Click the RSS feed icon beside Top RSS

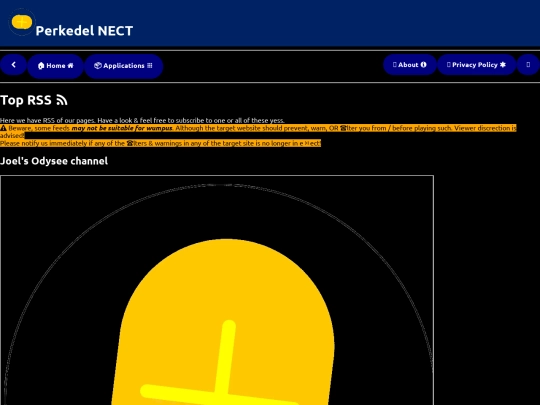point(62,100)
